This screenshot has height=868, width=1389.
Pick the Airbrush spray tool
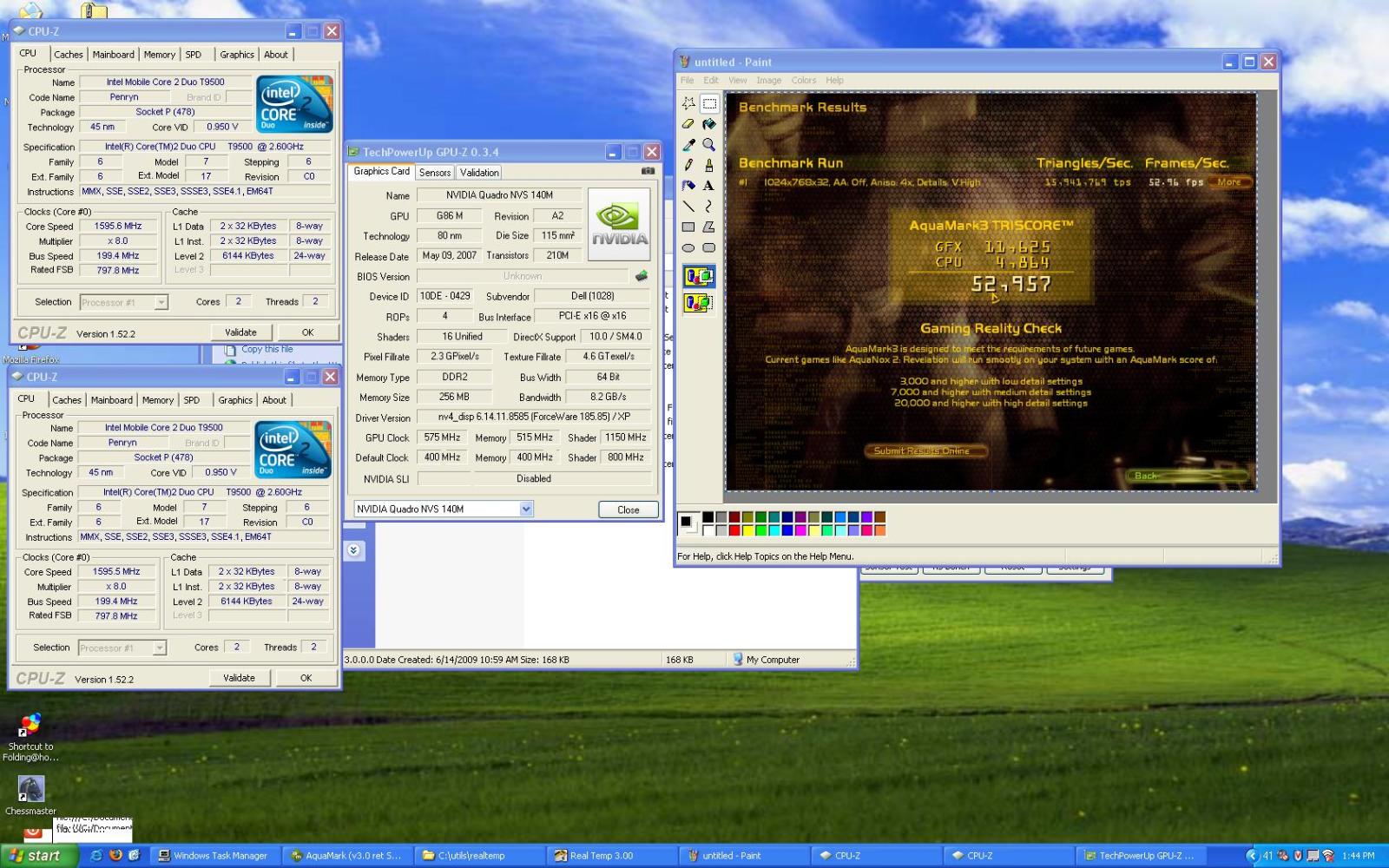(688, 185)
